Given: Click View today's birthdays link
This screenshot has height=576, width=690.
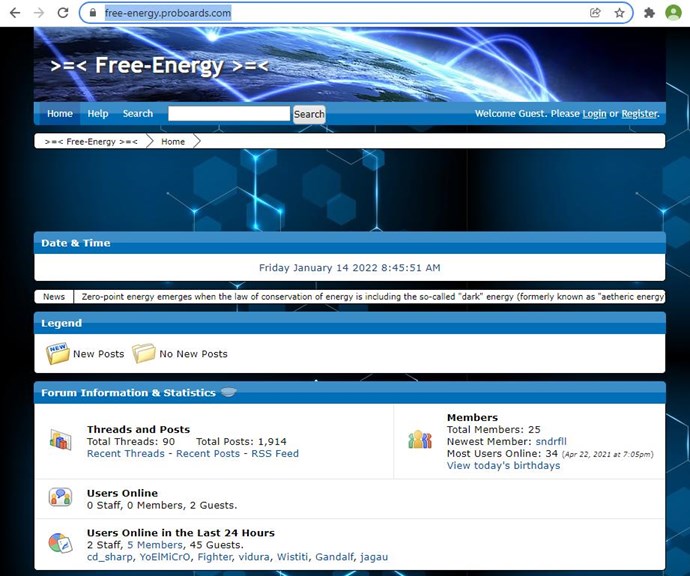Looking at the screenshot, I should coord(503,466).
